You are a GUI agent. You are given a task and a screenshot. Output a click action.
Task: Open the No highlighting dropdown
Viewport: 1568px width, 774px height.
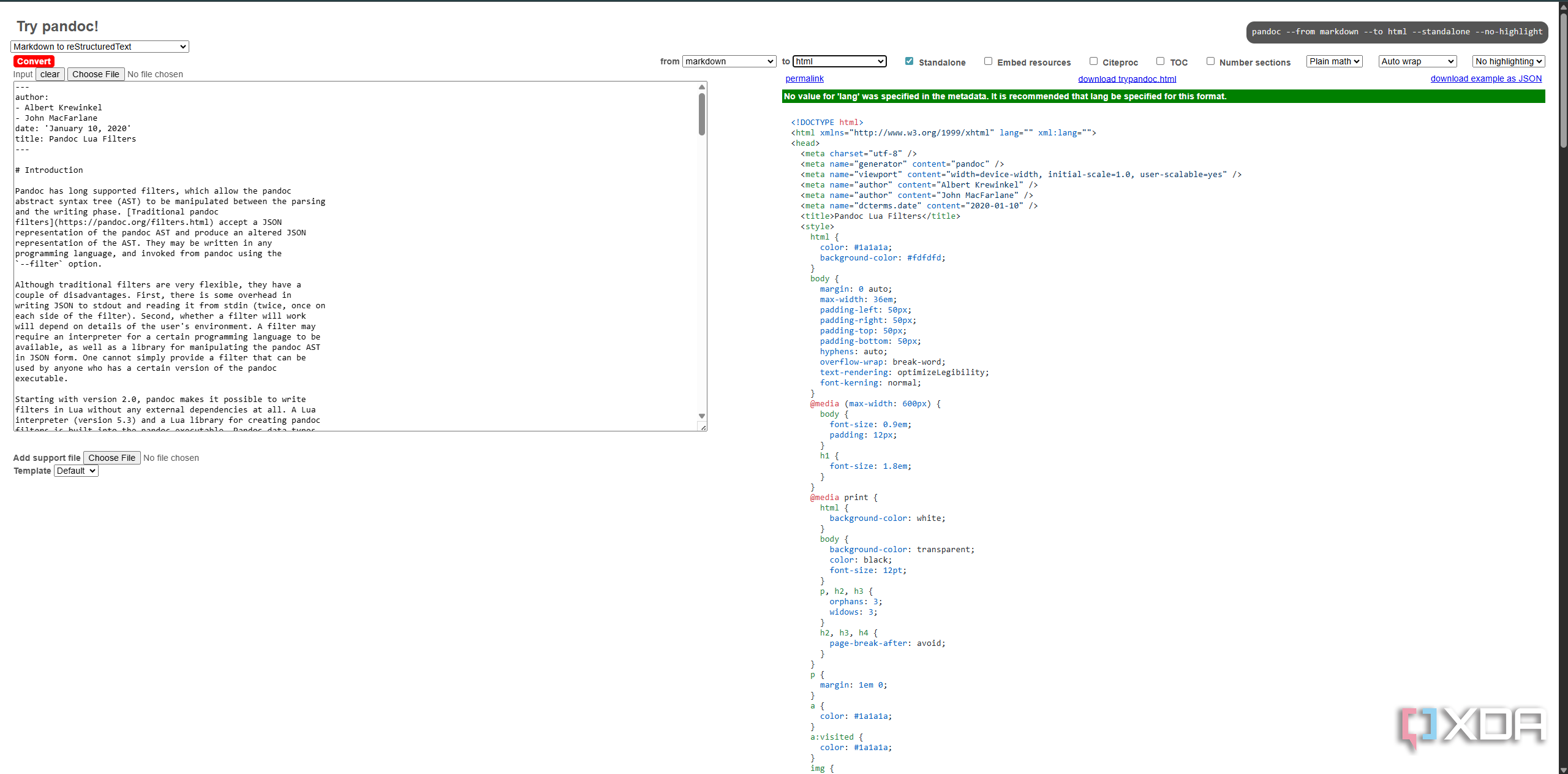click(1509, 61)
